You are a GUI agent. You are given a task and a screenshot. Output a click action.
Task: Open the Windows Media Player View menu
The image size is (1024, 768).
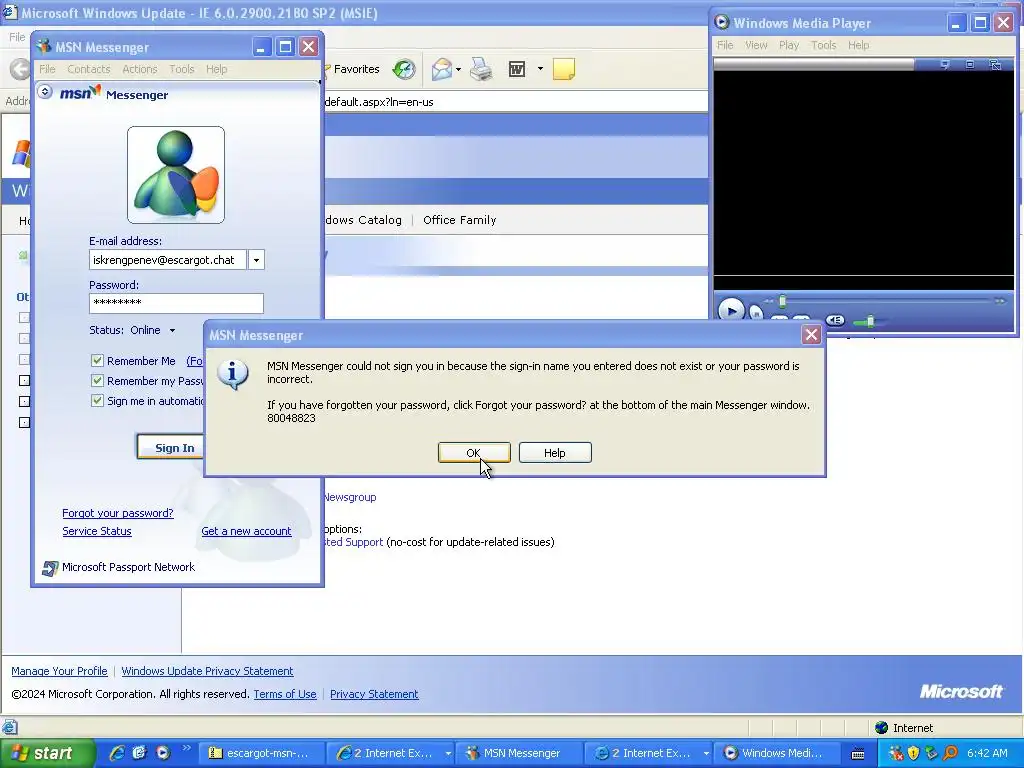(x=756, y=45)
